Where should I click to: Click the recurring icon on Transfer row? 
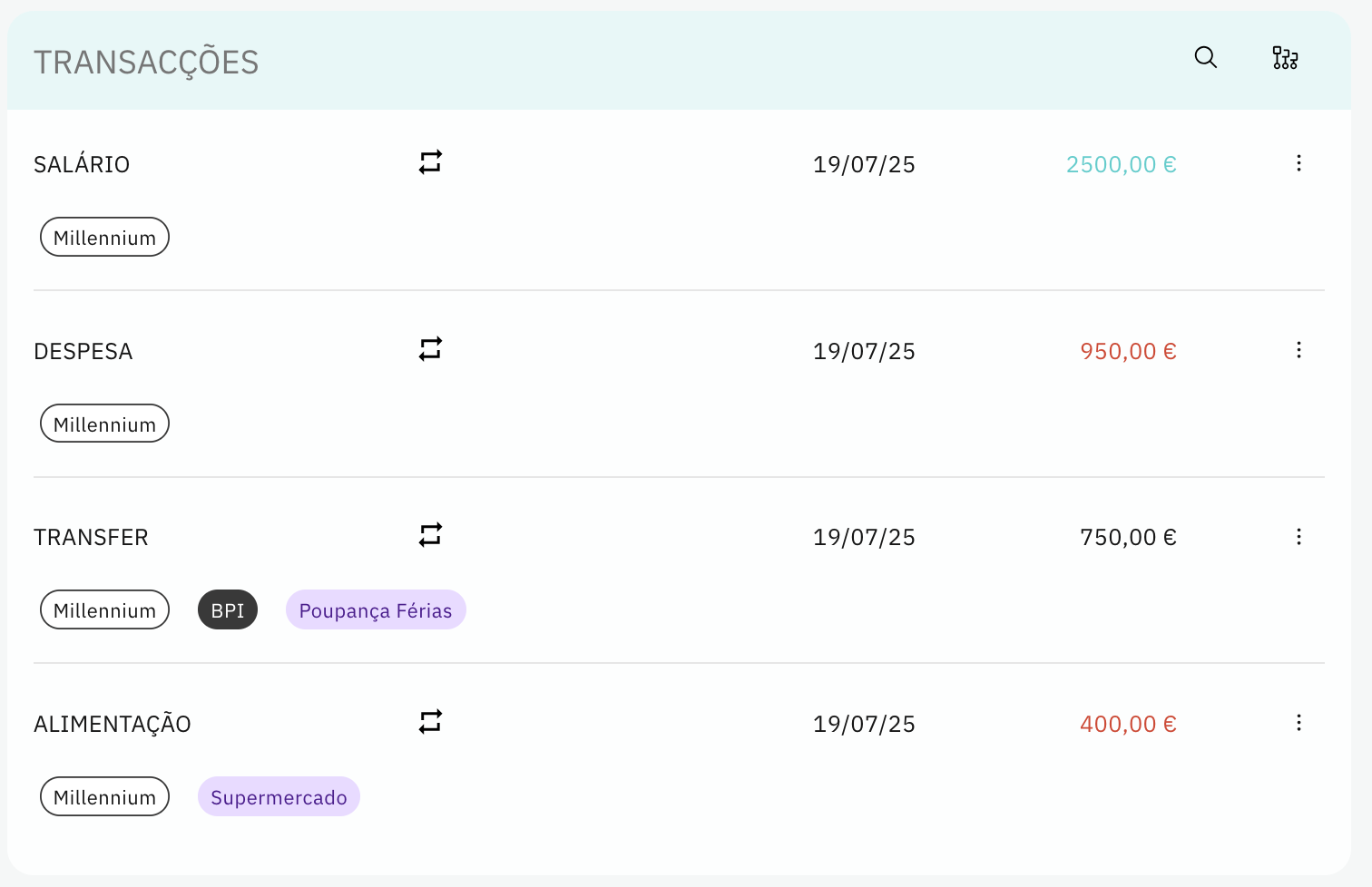tap(430, 535)
